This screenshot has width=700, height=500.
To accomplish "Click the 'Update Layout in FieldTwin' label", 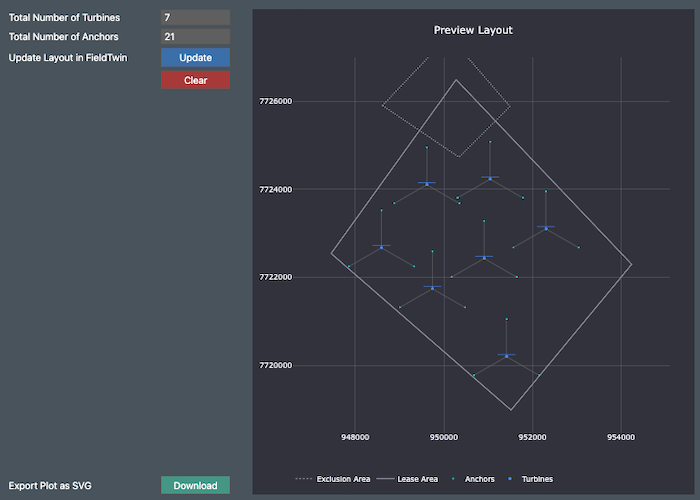I will (68, 58).
